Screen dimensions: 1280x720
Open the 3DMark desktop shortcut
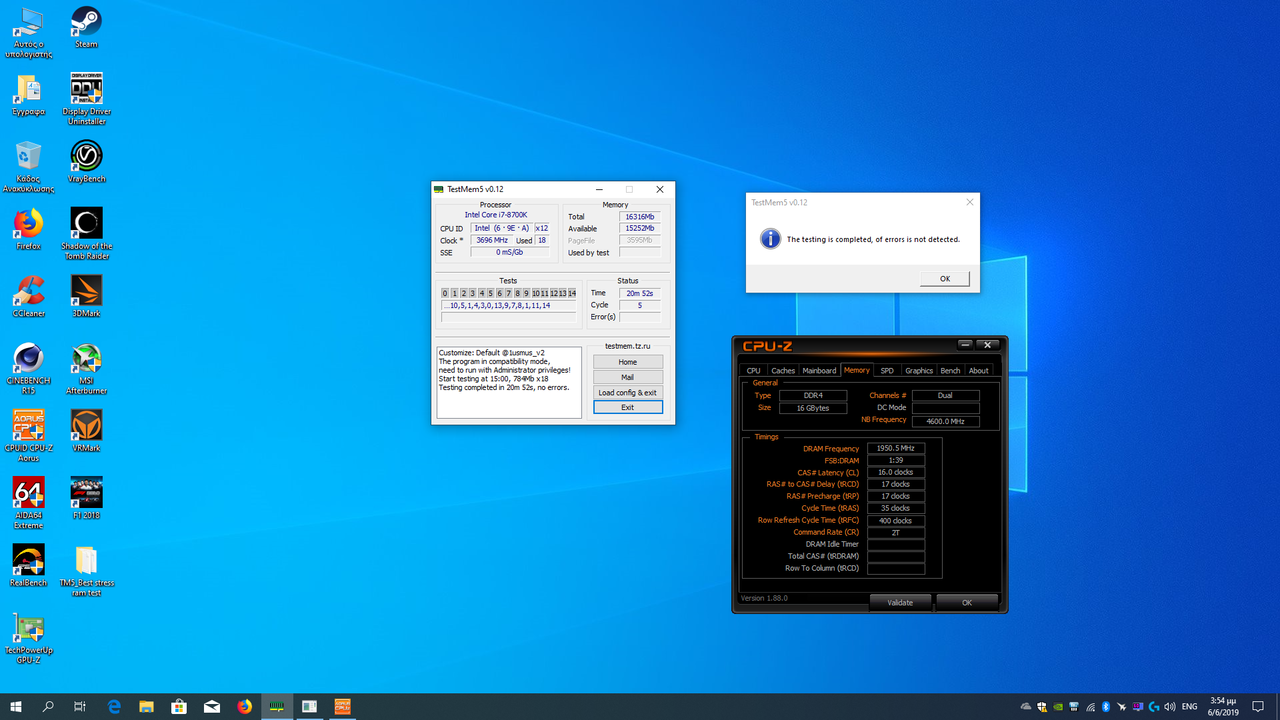[86, 291]
